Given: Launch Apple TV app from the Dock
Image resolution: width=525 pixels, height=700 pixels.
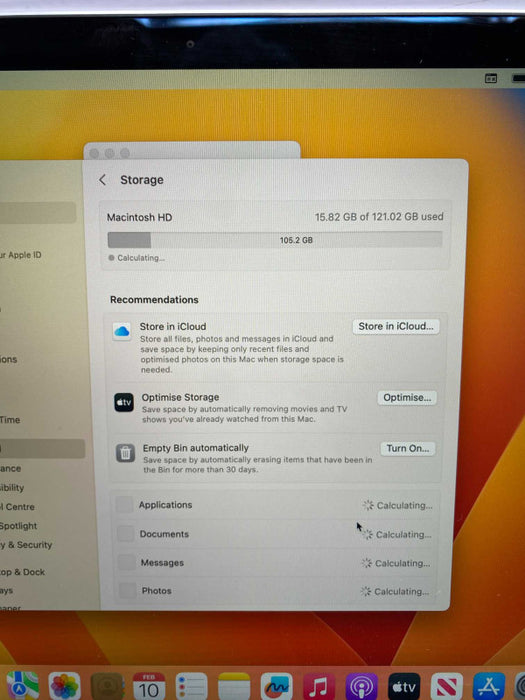Looking at the screenshot, I should tap(404, 687).
